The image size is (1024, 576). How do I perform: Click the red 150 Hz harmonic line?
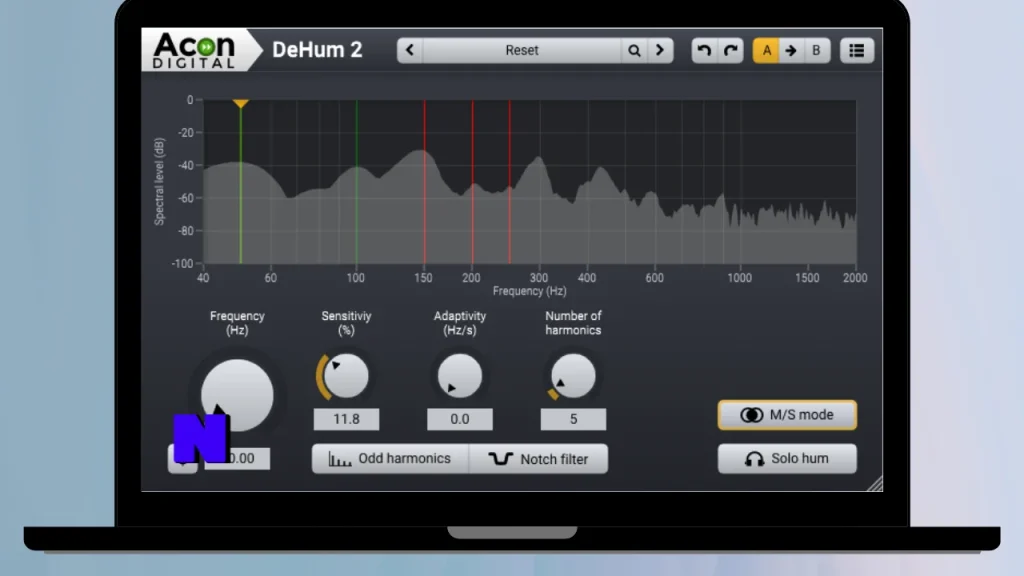[424, 182]
